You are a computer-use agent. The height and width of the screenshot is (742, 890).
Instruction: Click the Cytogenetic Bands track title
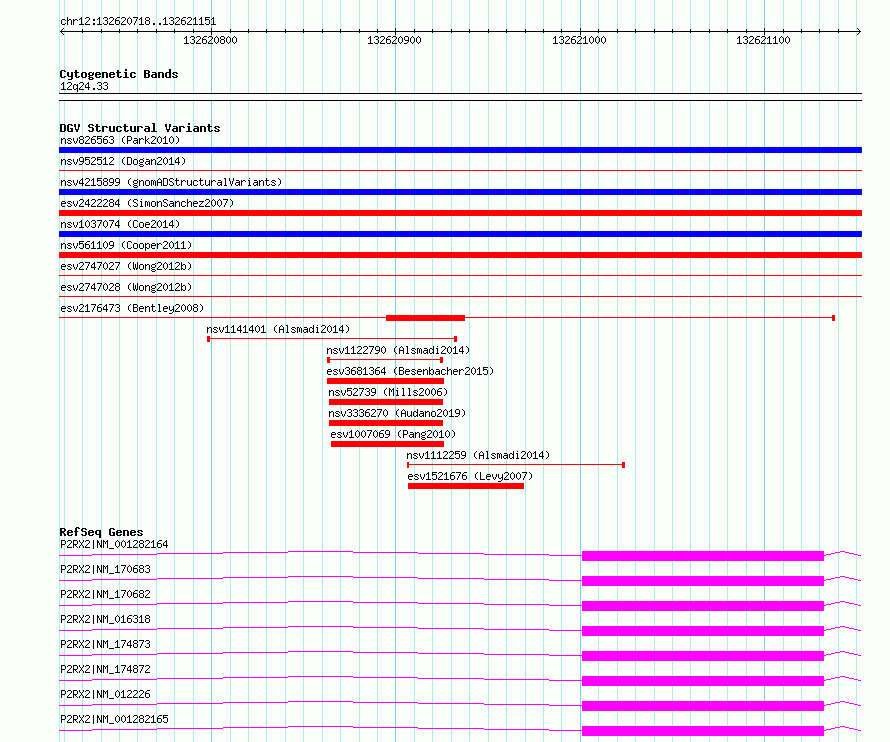(119, 74)
